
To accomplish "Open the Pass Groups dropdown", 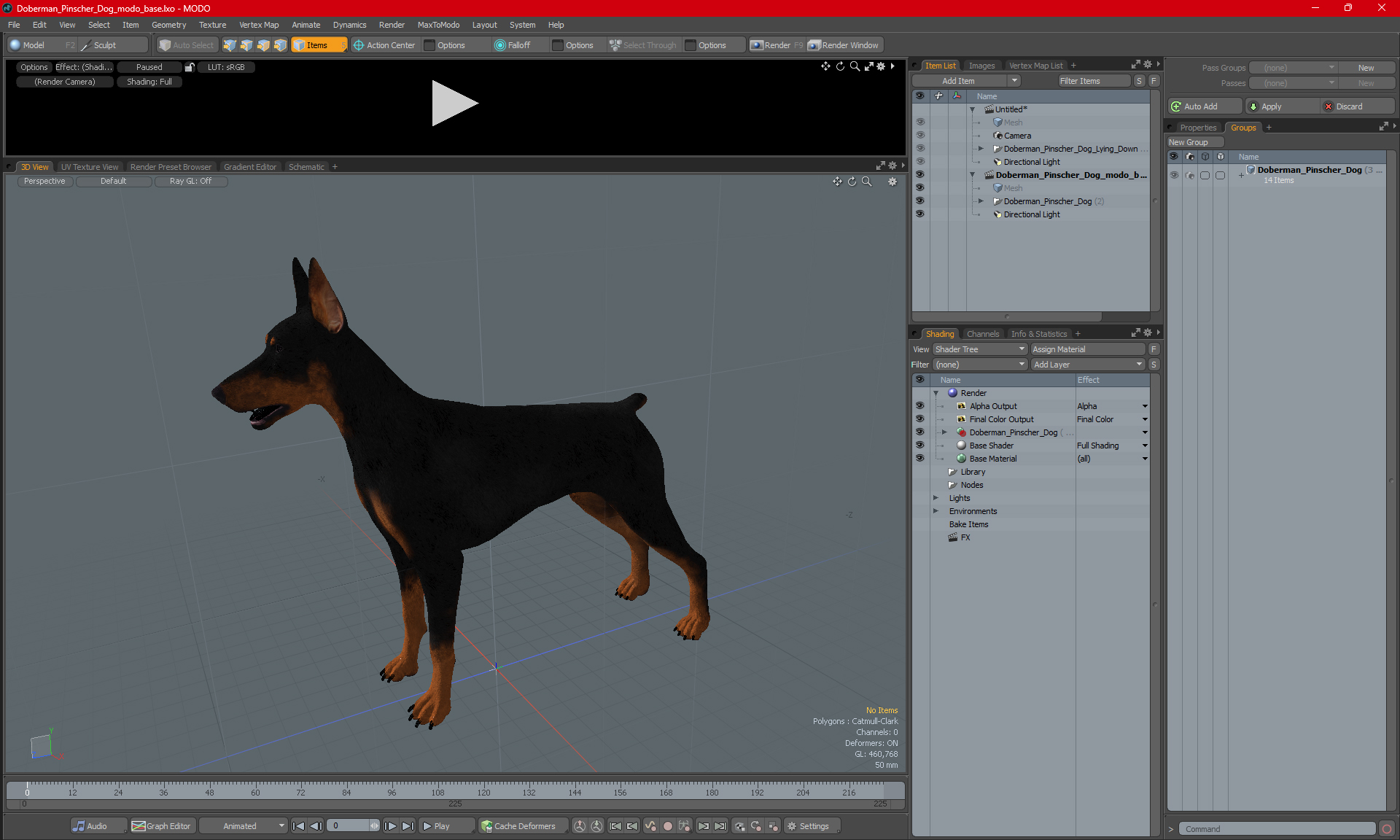I will (x=1293, y=68).
